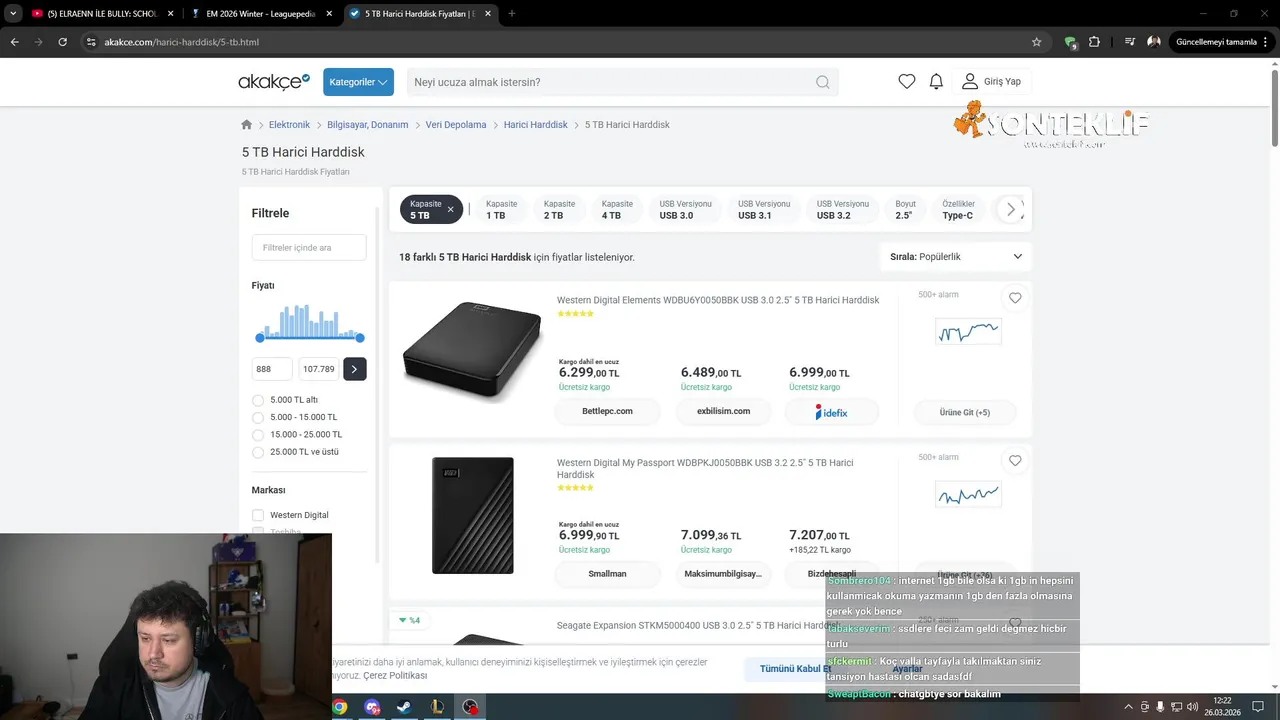Go back in browser

click(14, 42)
